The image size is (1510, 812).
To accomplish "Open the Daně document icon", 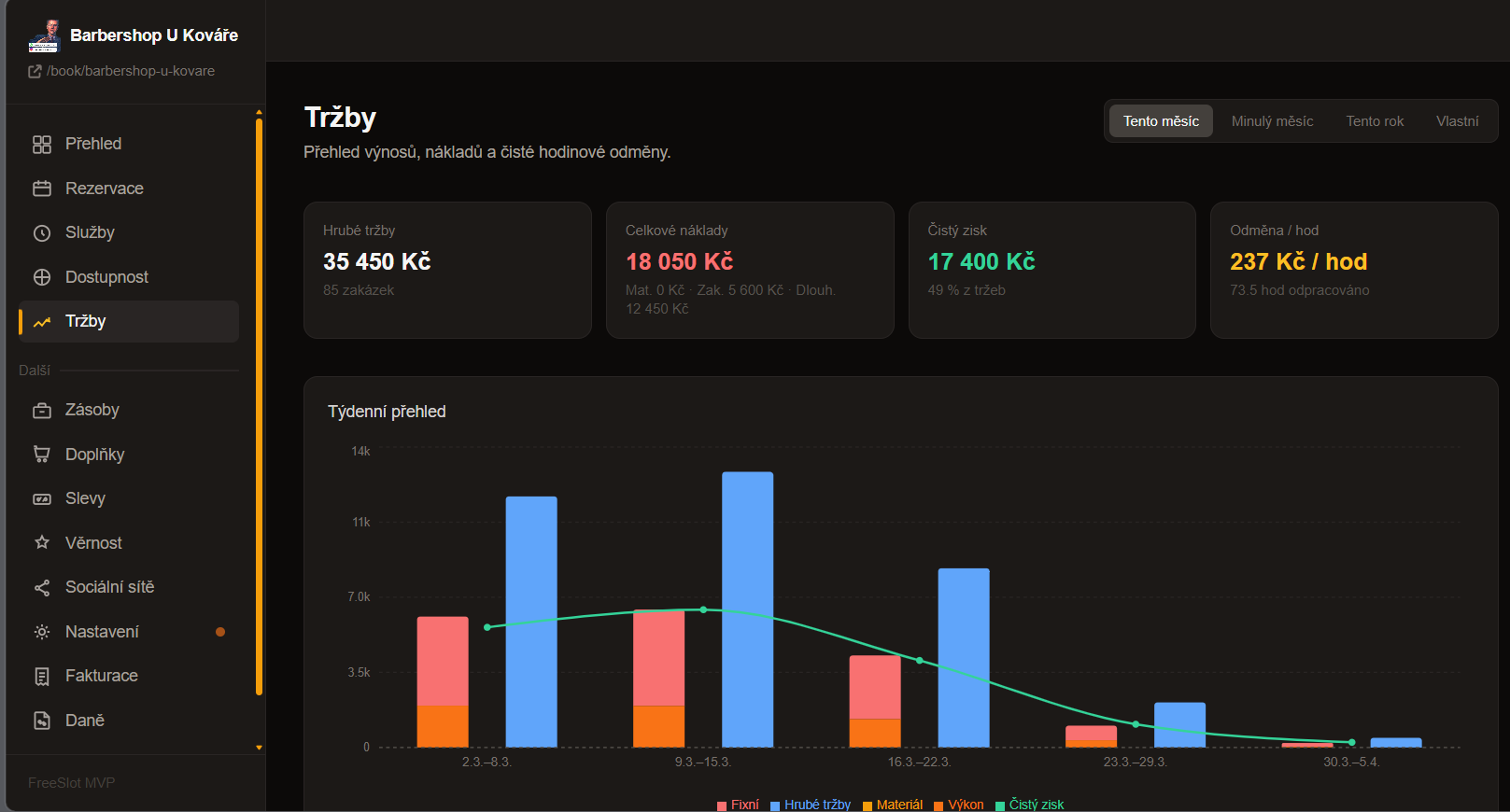I will click(42, 721).
